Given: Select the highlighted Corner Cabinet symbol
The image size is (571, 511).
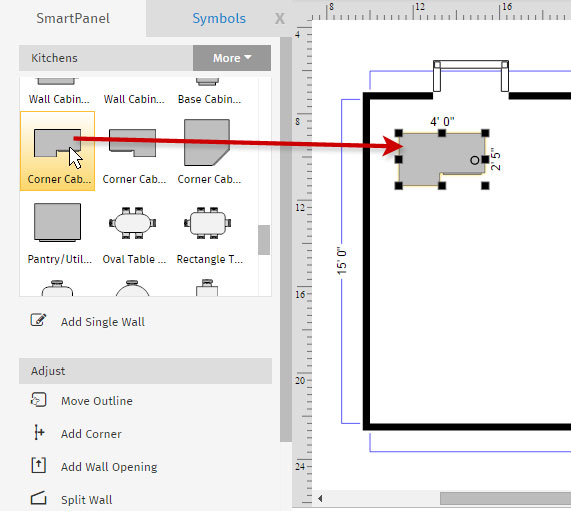Looking at the screenshot, I should pyautogui.click(x=57, y=151).
